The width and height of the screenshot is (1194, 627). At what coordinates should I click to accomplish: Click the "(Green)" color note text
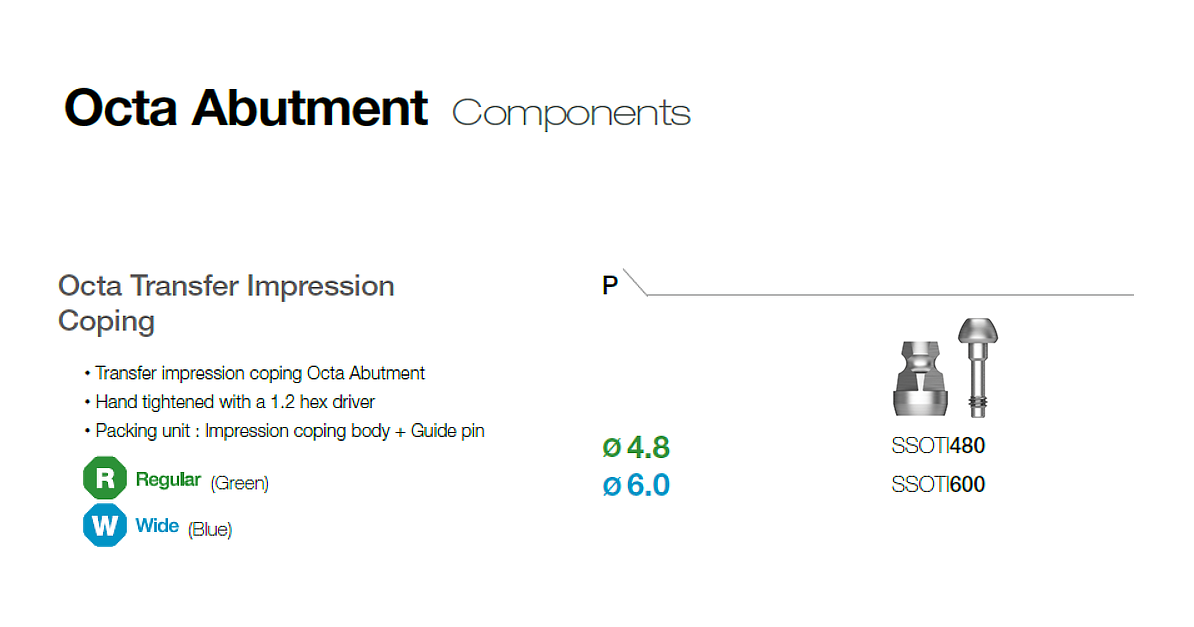coord(239,484)
